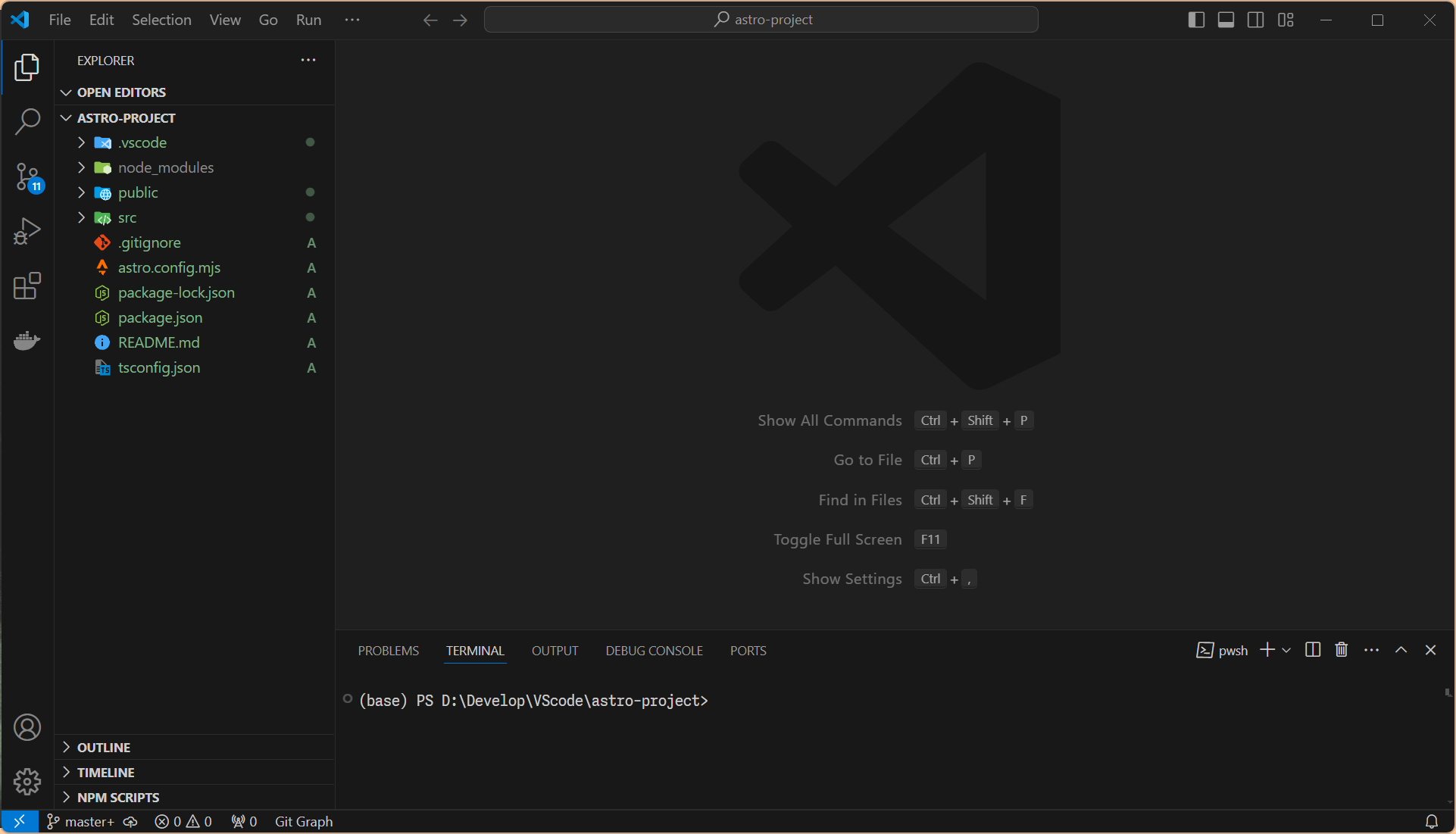Open the Extensions view

pos(27,286)
